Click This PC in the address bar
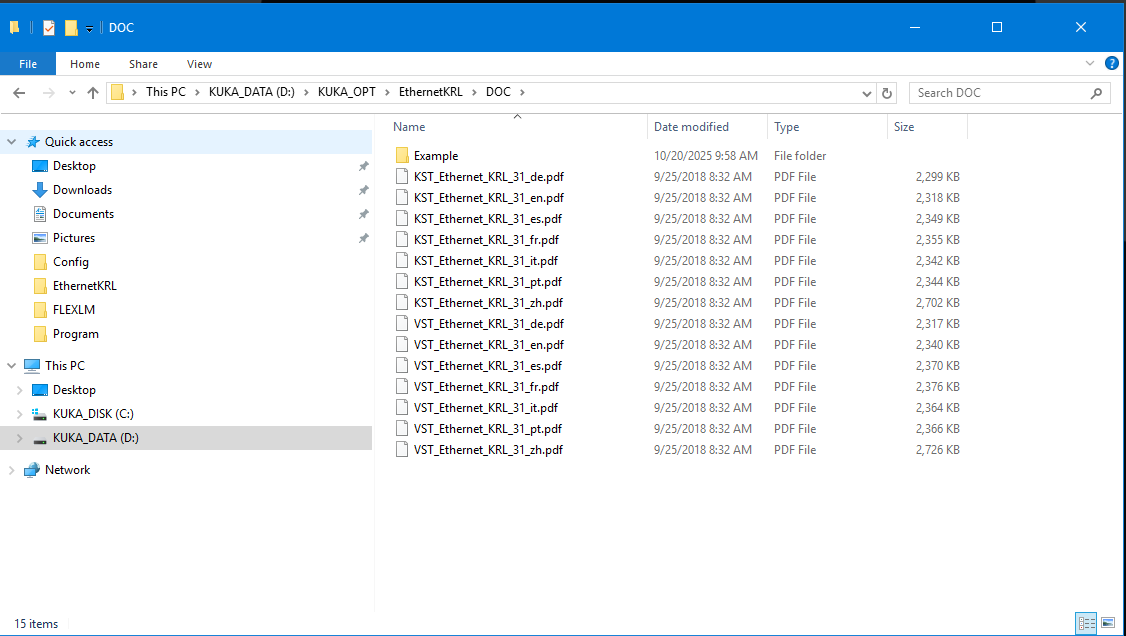Viewport: 1126px width, 636px height. 165,92
